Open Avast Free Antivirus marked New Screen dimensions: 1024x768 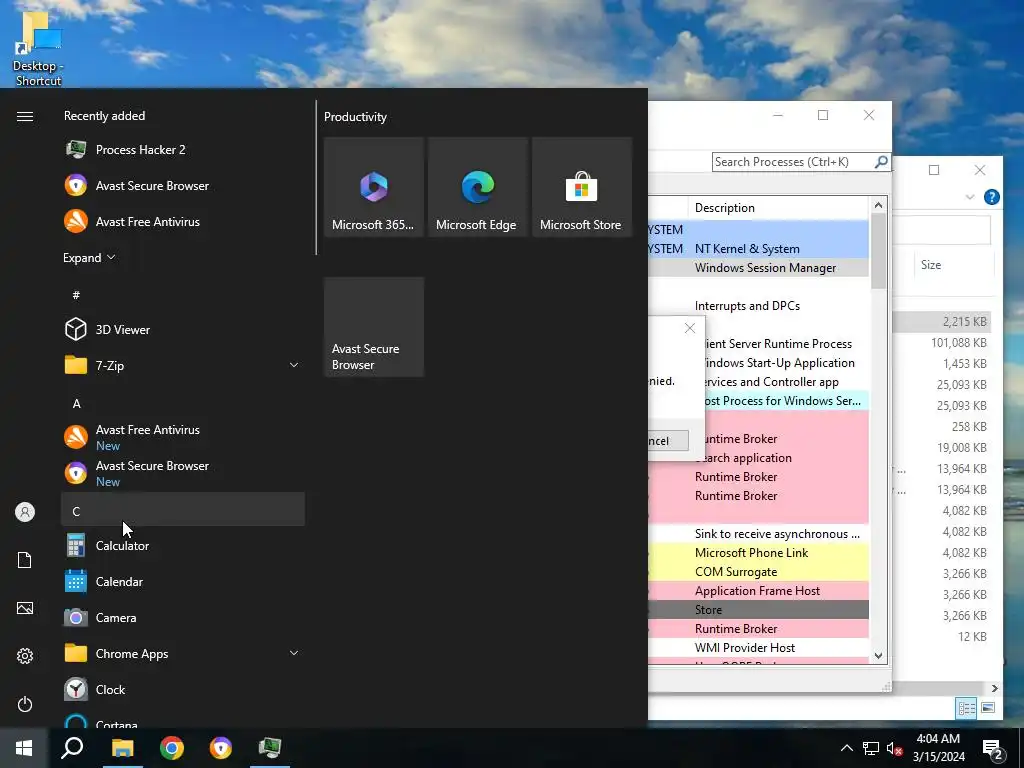183,437
